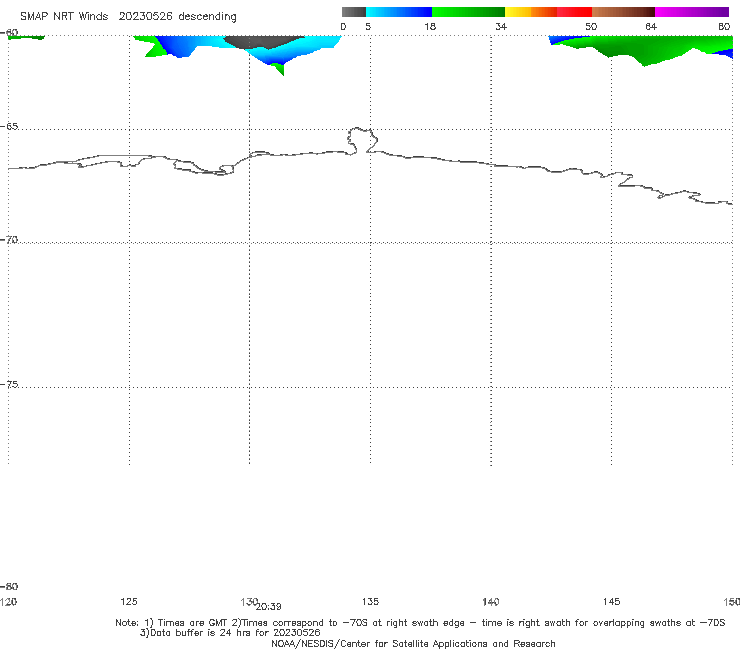Click the NOAA/NESDIS Center for Satellite Applications credit
Viewport: 740px width, 650px height.
coord(413,644)
